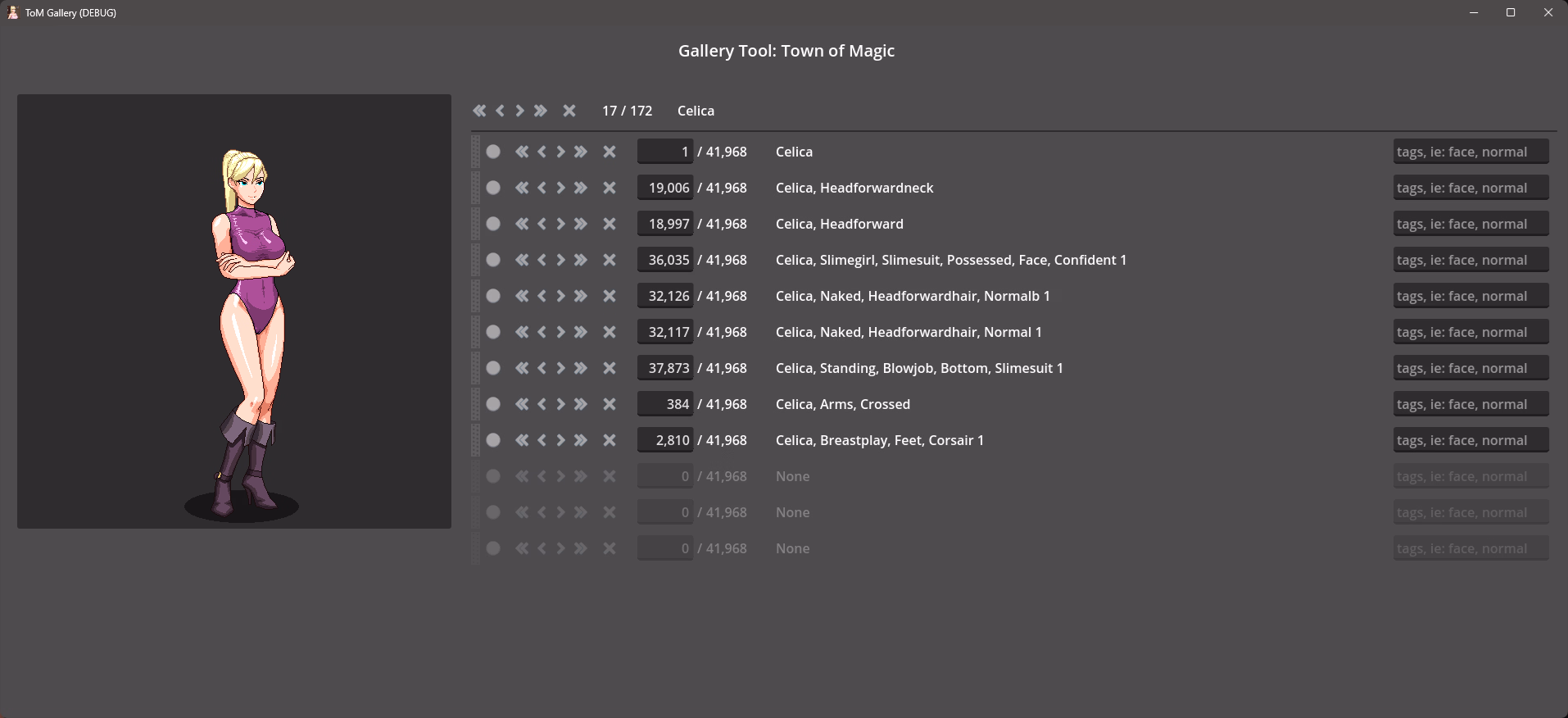The height and width of the screenshot is (718, 1568).
Task: Toggle the dot on Celica, Headforward row
Action: [x=493, y=224]
